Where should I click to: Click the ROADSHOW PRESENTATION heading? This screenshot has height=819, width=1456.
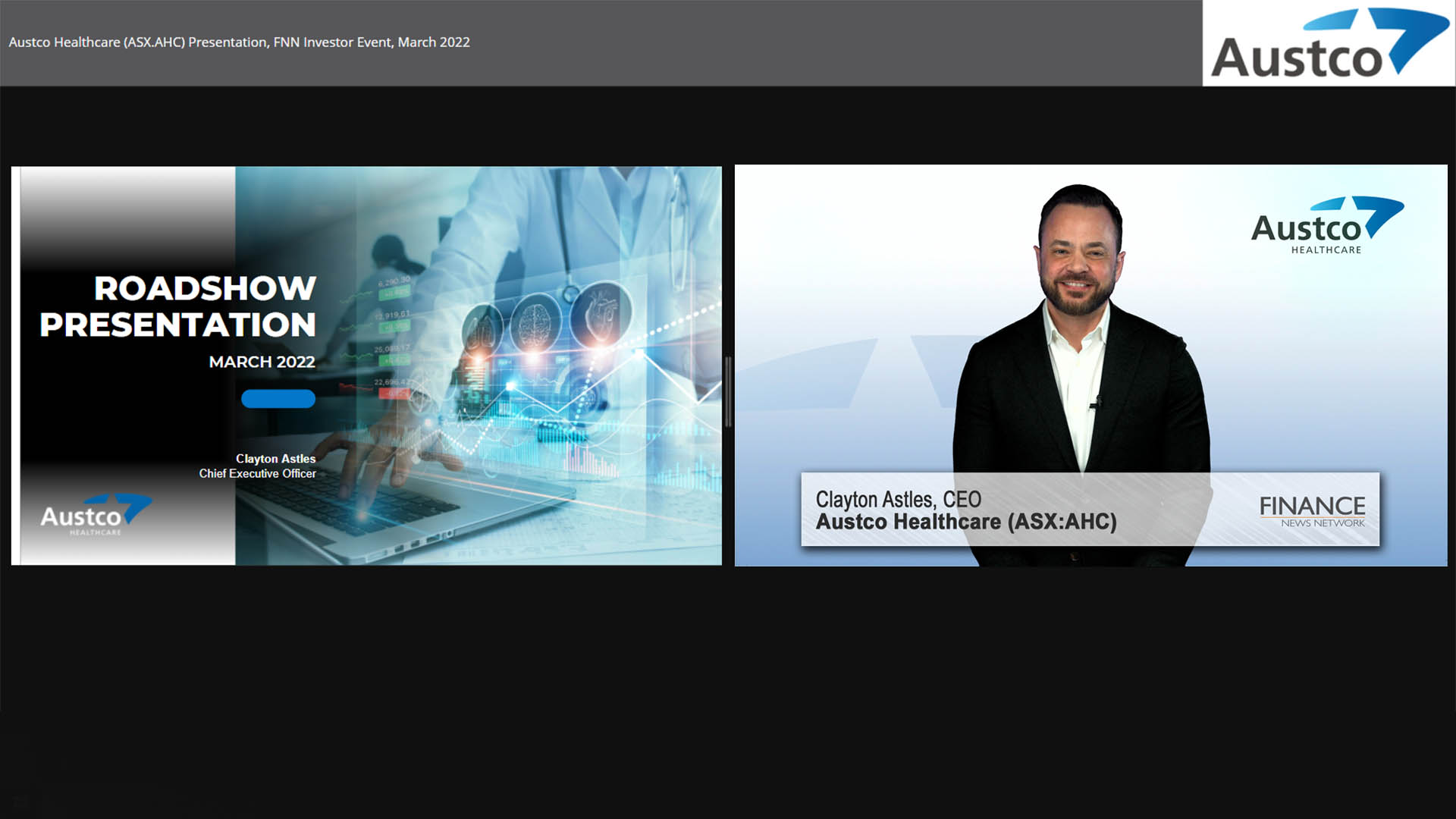pos(178,306)
